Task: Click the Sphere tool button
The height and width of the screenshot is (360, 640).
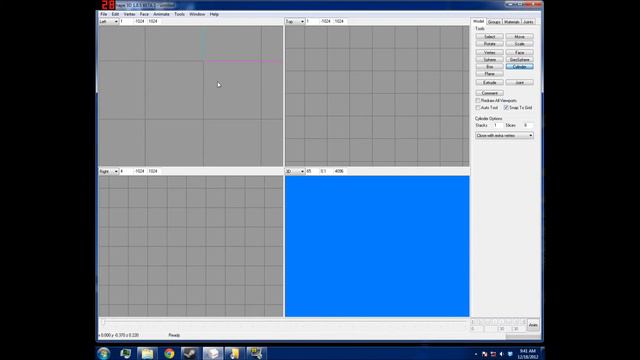Action: (x=489, y=60)
